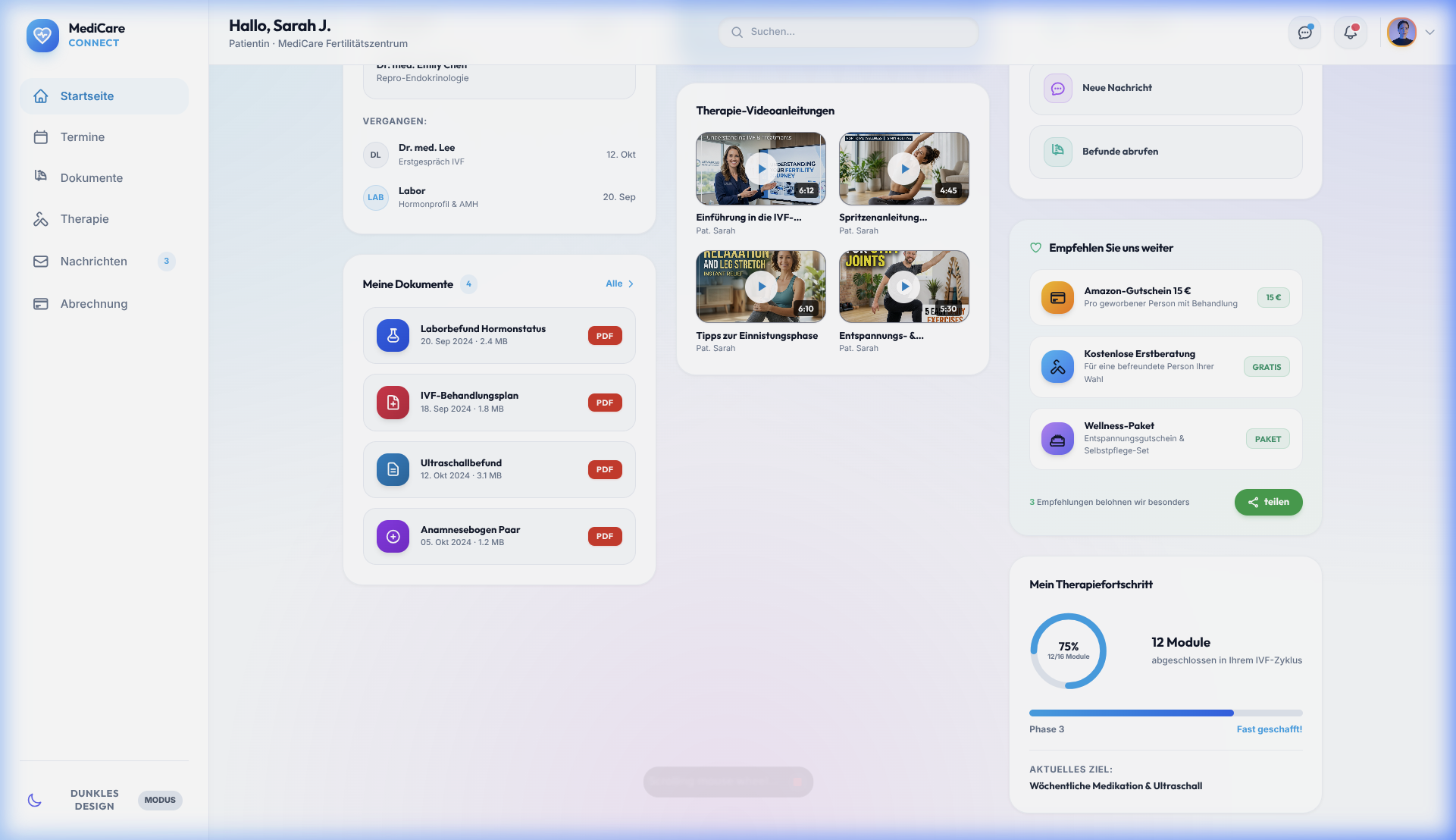
Task: Play the 'Entspannungs- &...' video
Action: (903, 287)
